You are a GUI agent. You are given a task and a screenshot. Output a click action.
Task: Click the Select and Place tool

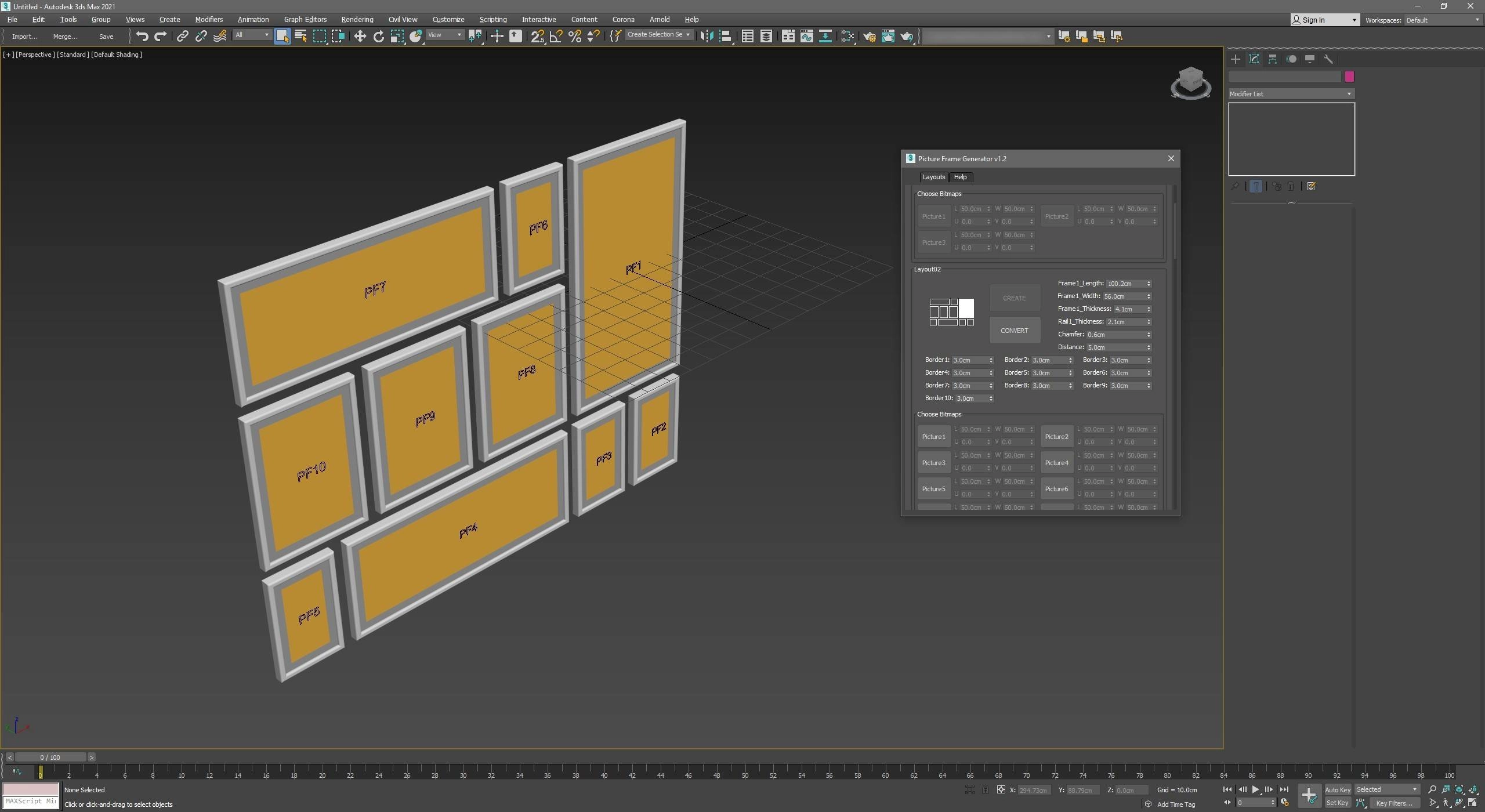(416, 36)
